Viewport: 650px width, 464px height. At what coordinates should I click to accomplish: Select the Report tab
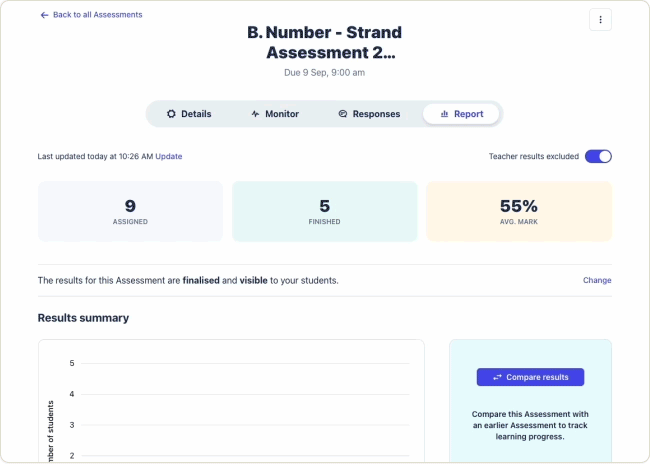(x=461, y=114)
